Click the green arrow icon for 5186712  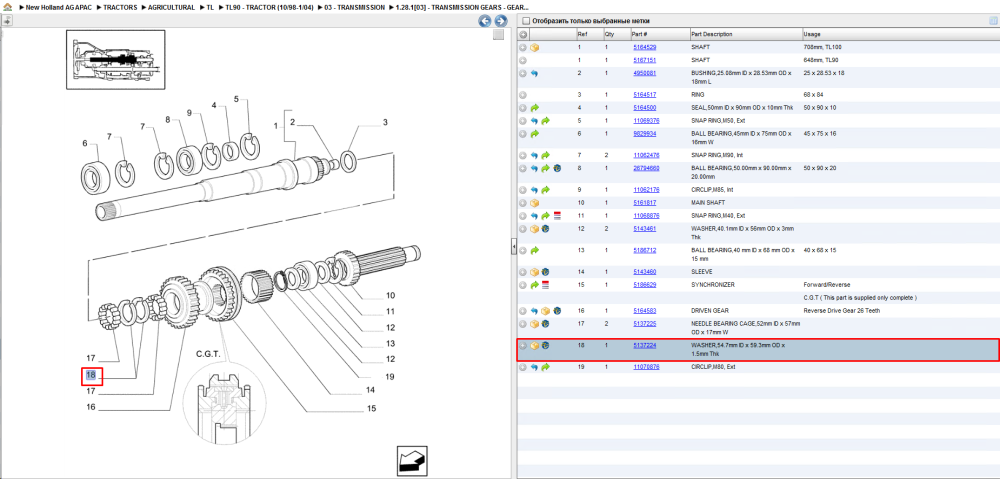coord(534,251)
